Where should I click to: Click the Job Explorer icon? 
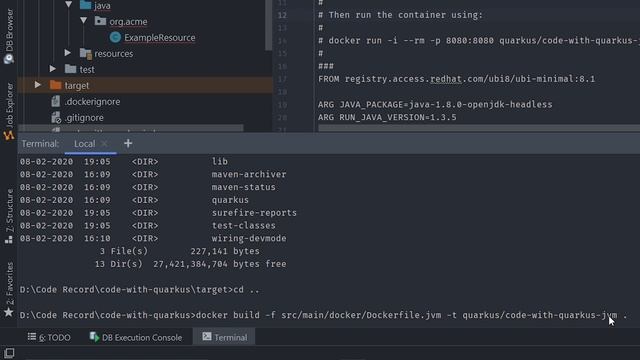tap(9, 135)
